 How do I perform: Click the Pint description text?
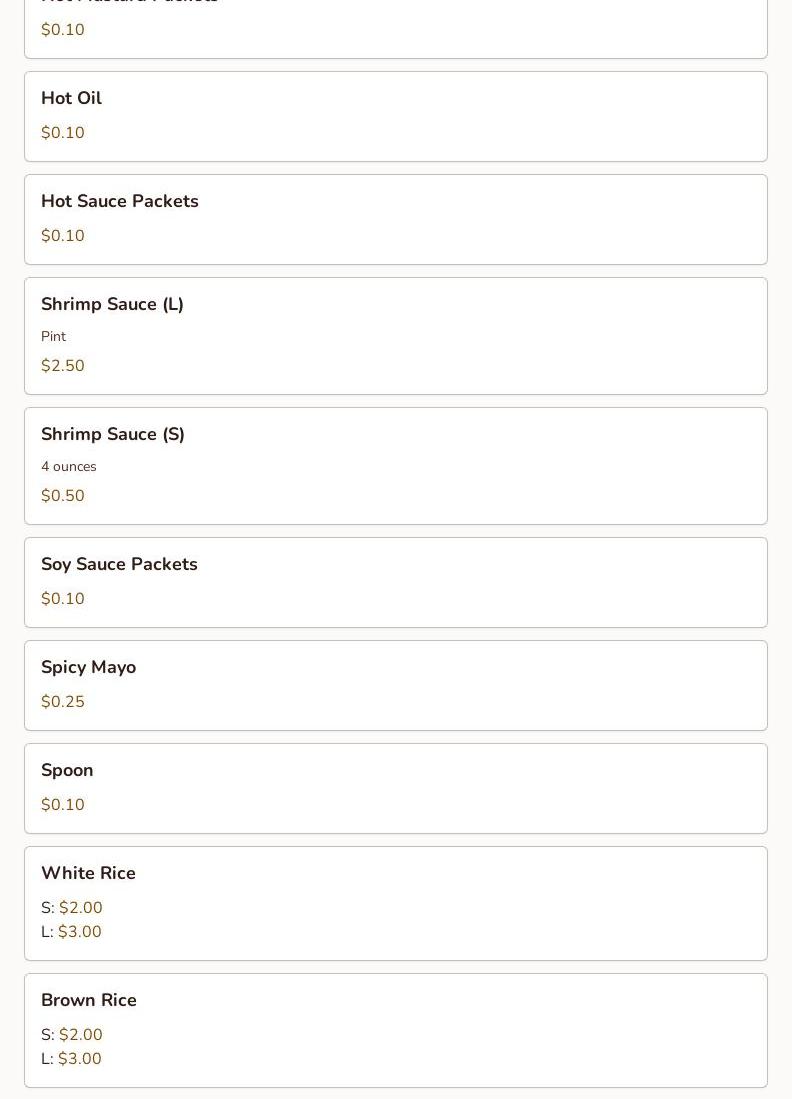(53, 336)
